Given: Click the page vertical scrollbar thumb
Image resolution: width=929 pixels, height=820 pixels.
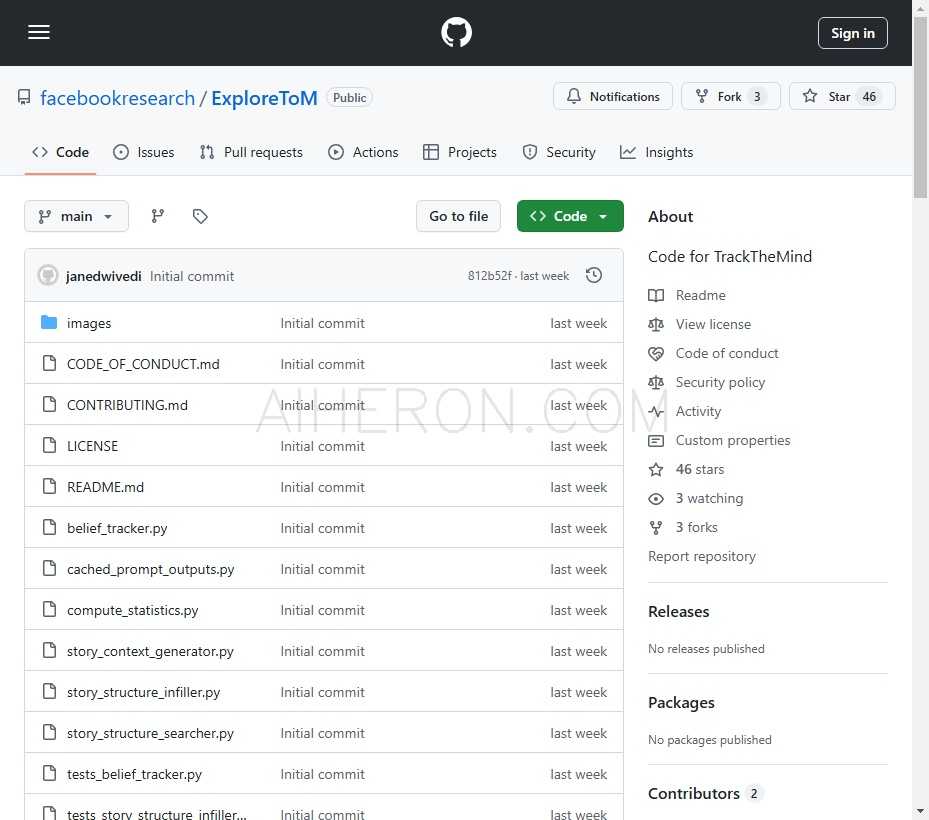Looking at the screenshot, I should pyautogui.click(x=920, y=105).
